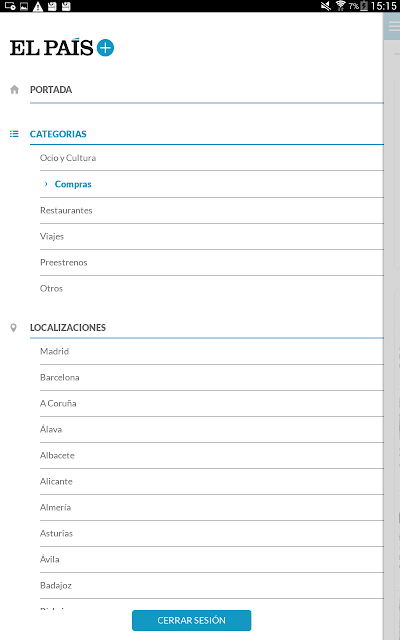Click the location pin icon beside Localizaciones
Screen dimensions: 400x640
(x=13, y=328)
